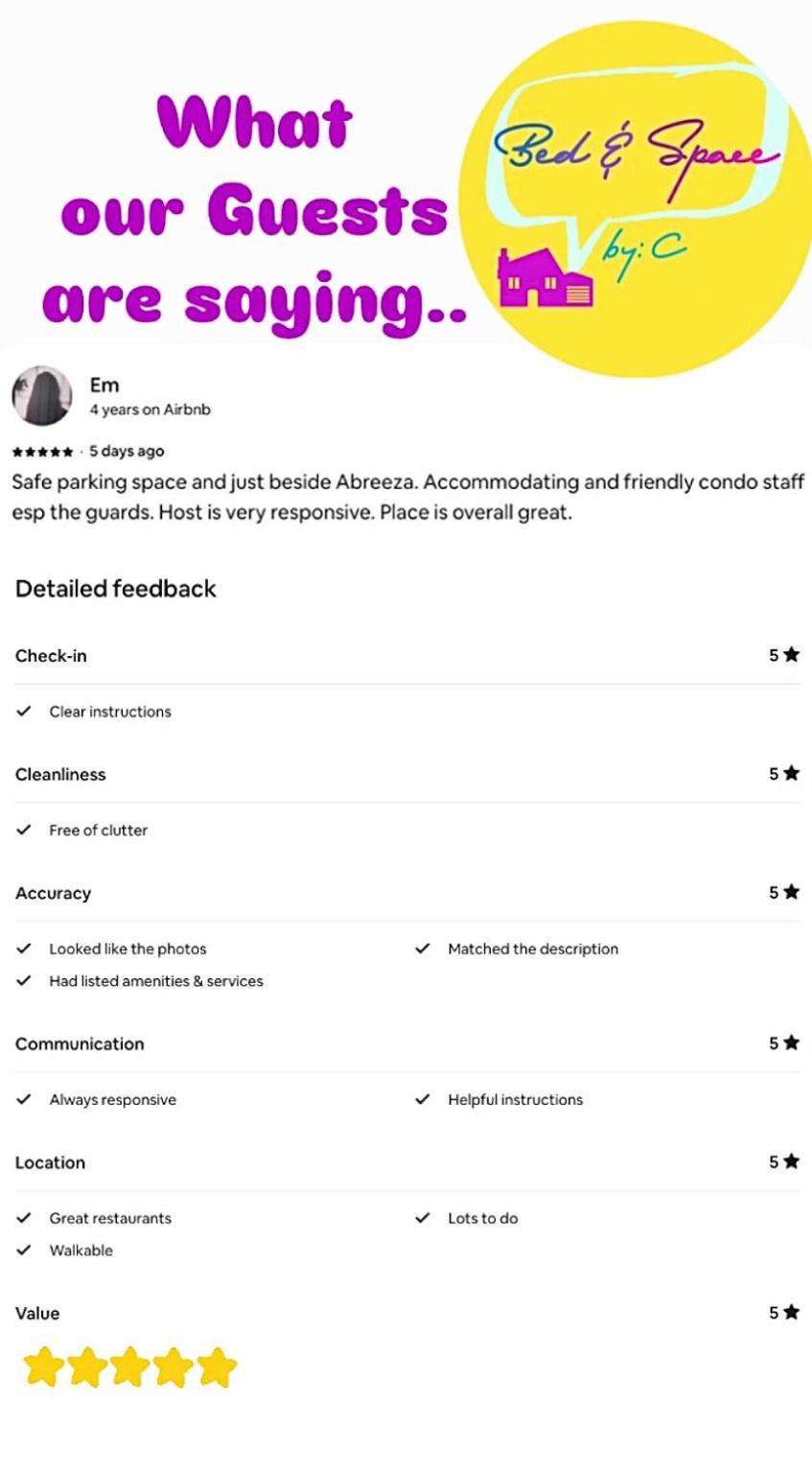812x1473 pixels.
Task: Click the Detailed feedback heading
Action: (x=116, y=589)
